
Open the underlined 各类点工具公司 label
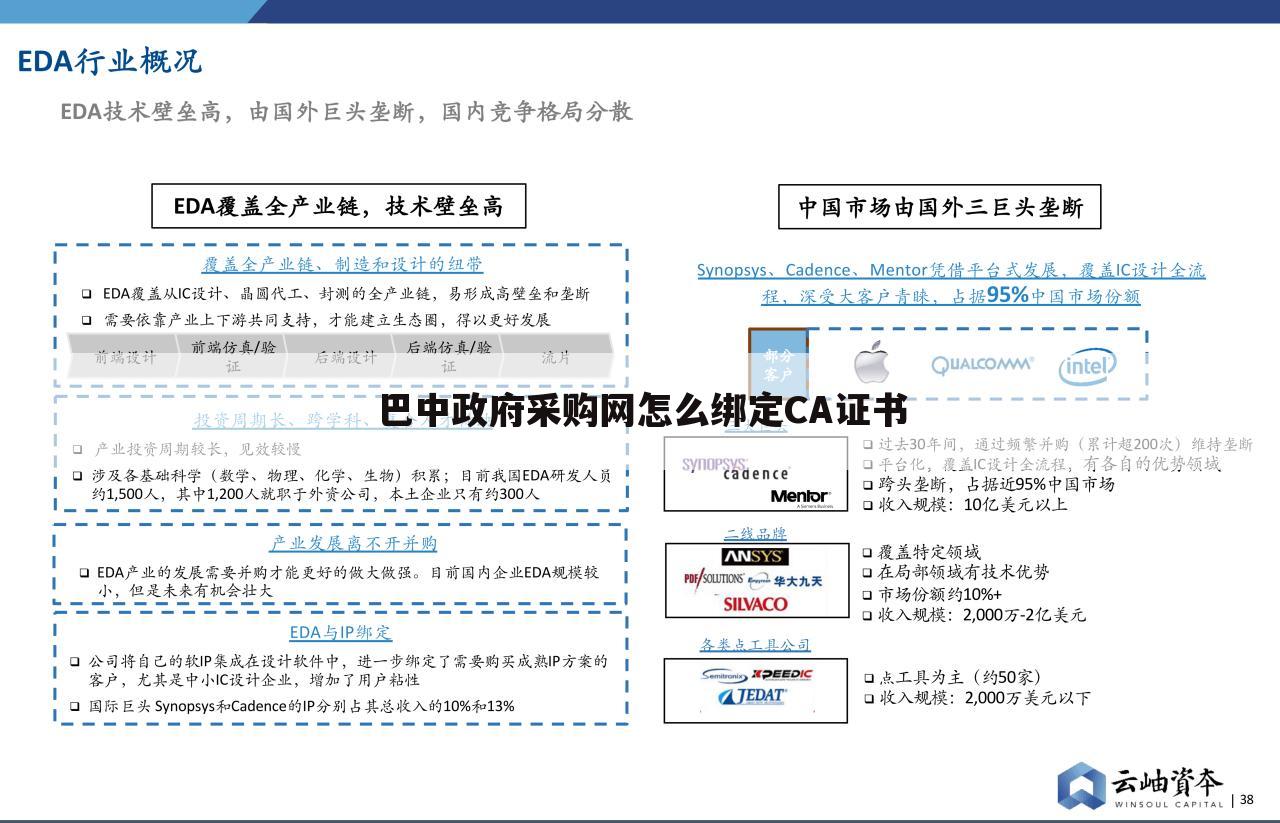click(x=755, y=645)
